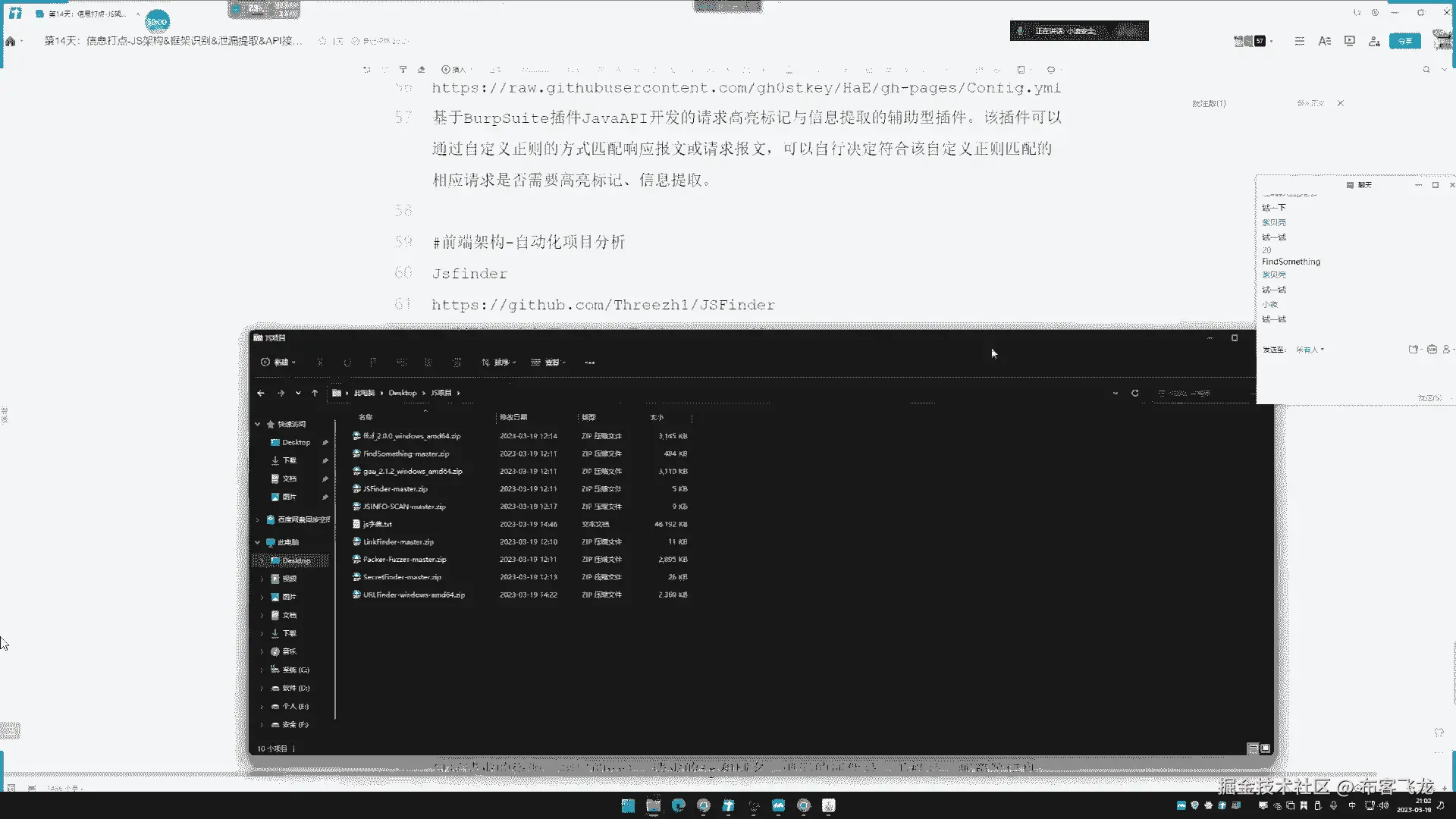The height and width of the screenshot is (819, 1456).
Task: Open the collaborator permissions icon near Share
Action: coord(1374,41)
